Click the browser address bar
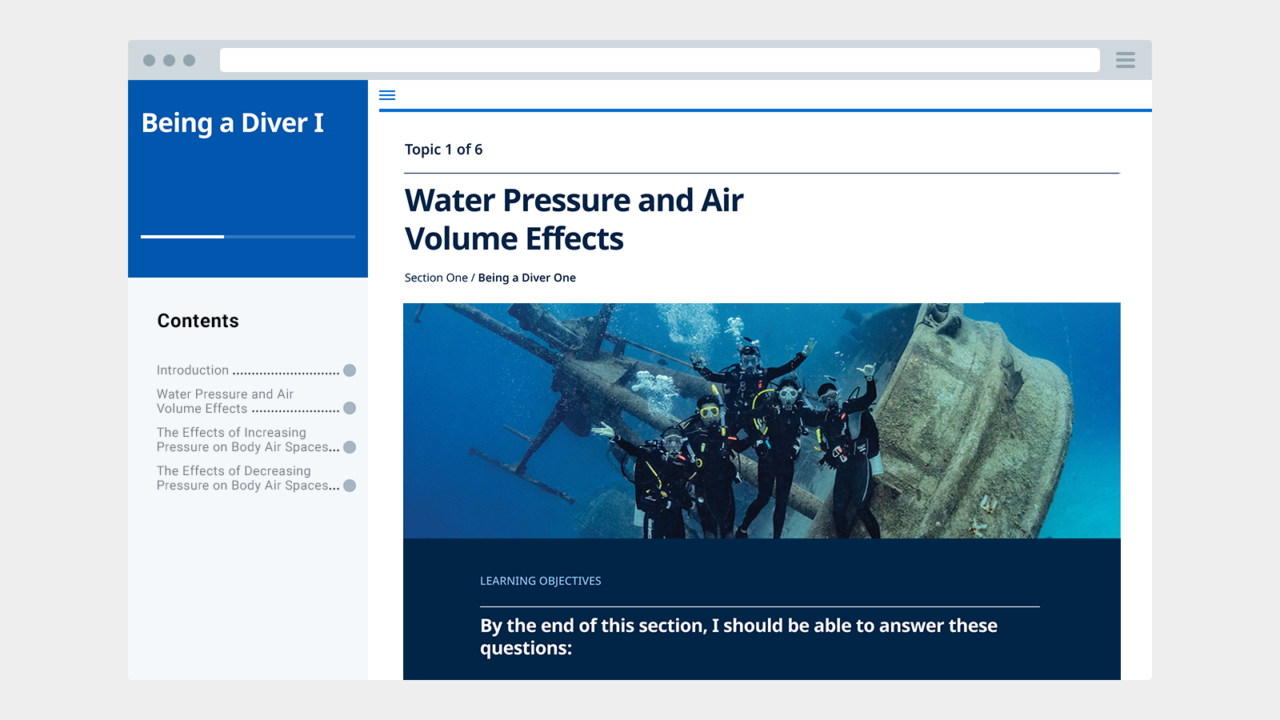Screen dimensions: 1280x720 point(660,60)
